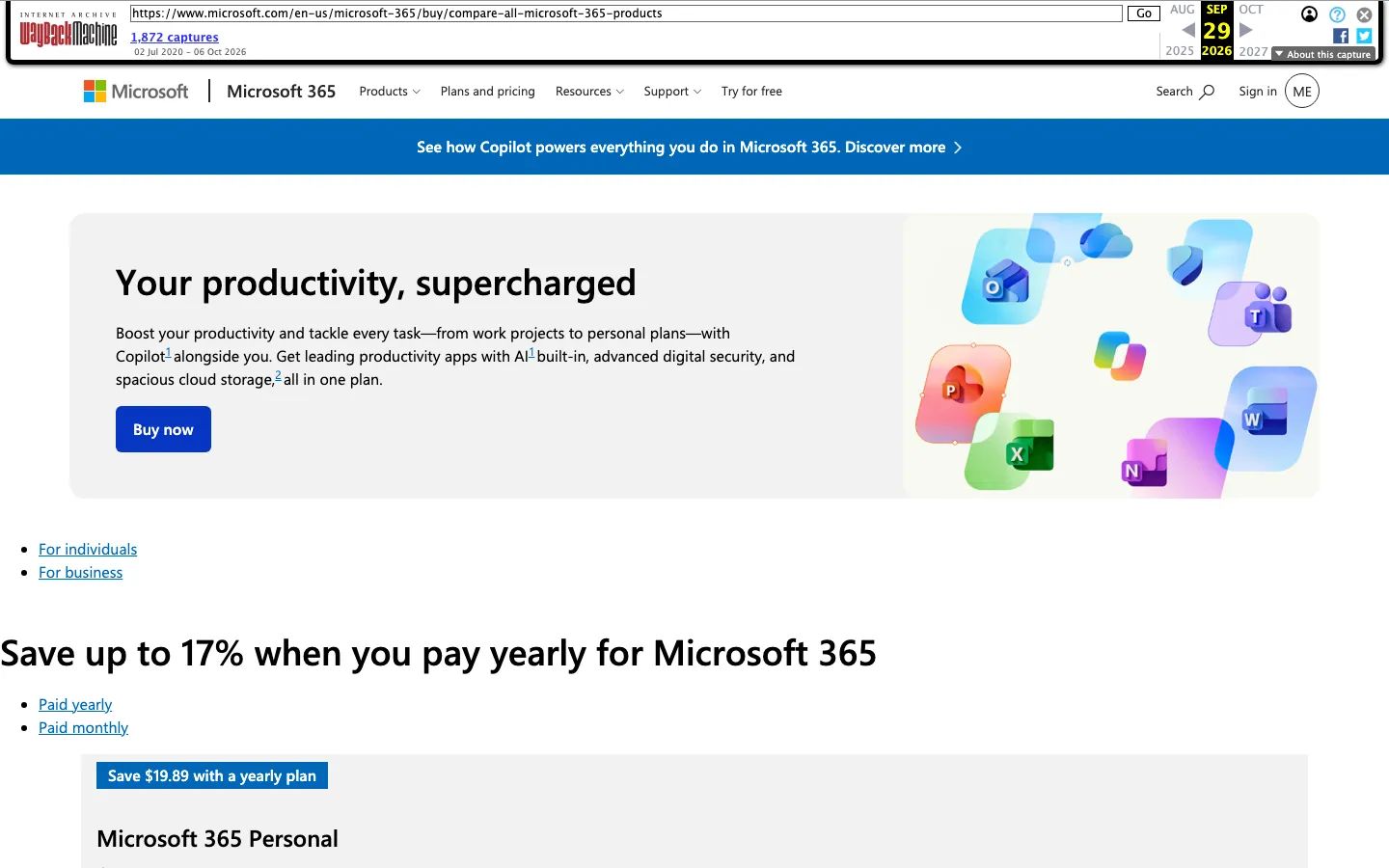Click the Your productivity, supercharged heading
This screenshot has height=868, width=1389.
coord(376,284)
